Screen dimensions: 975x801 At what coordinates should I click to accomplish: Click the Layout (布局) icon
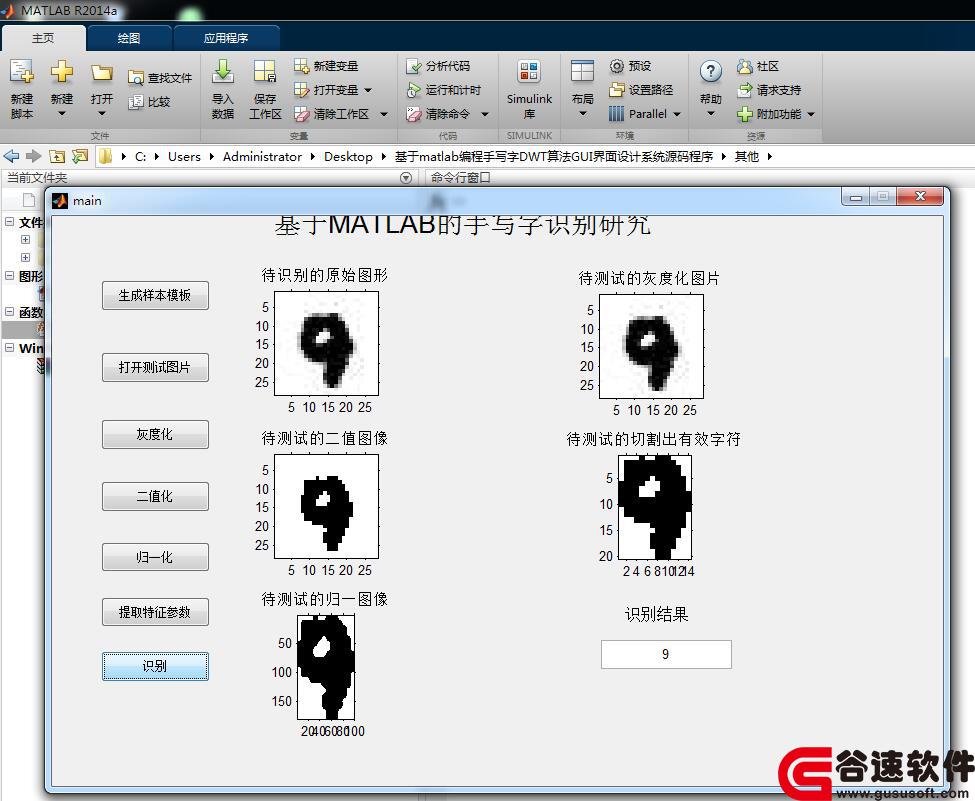pyautogui.click(x=583, y=72)
